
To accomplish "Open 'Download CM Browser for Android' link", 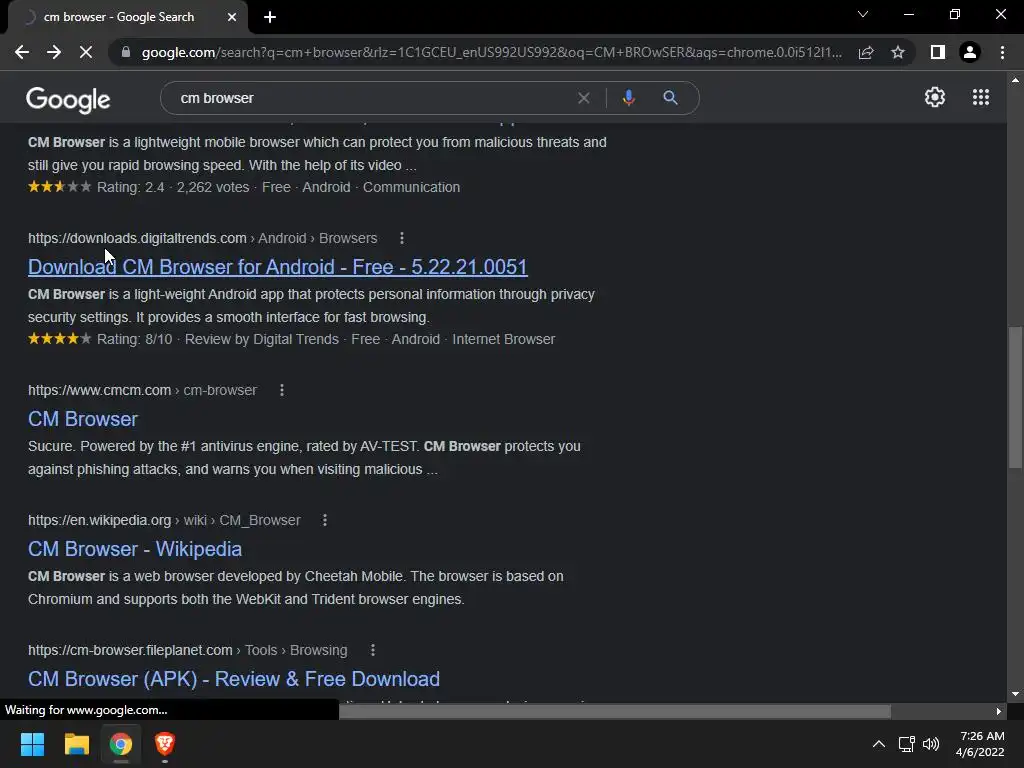I will tap(278, 267).
